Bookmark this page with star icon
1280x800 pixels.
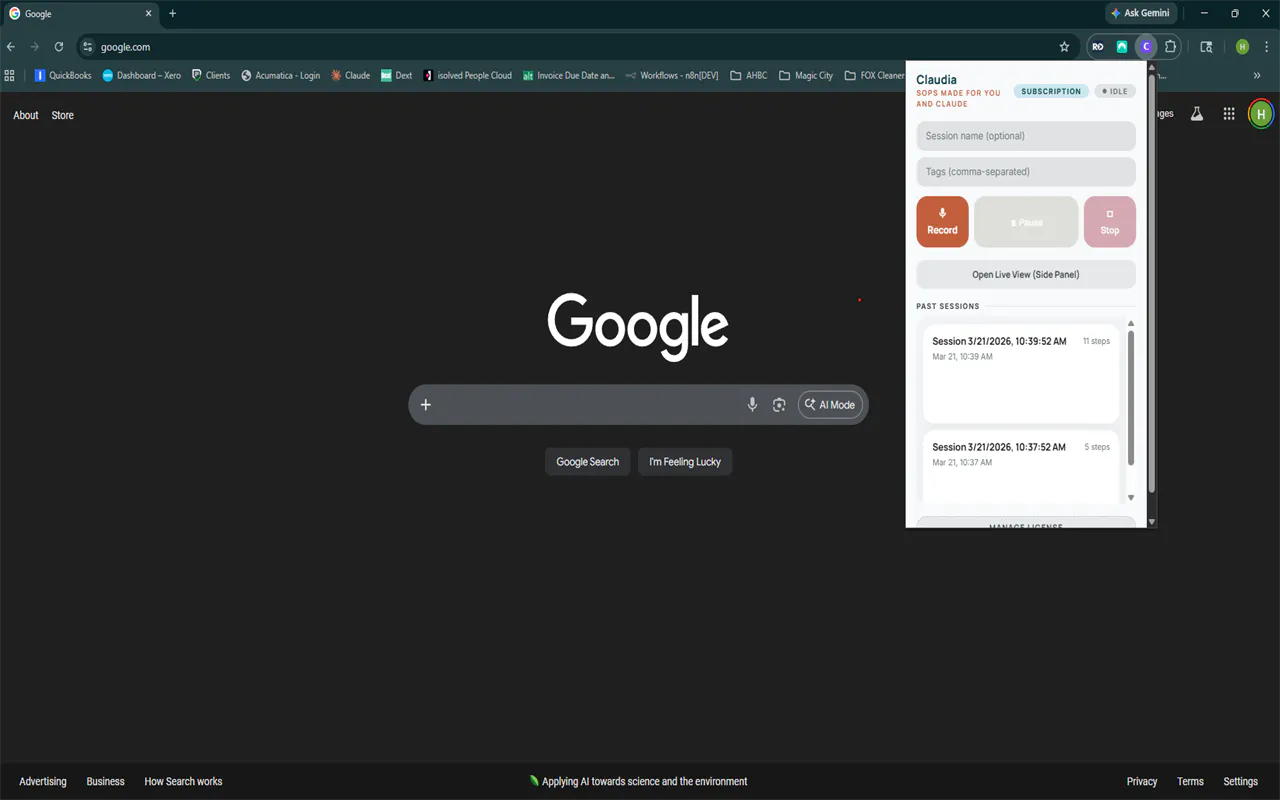[1064, 47]
